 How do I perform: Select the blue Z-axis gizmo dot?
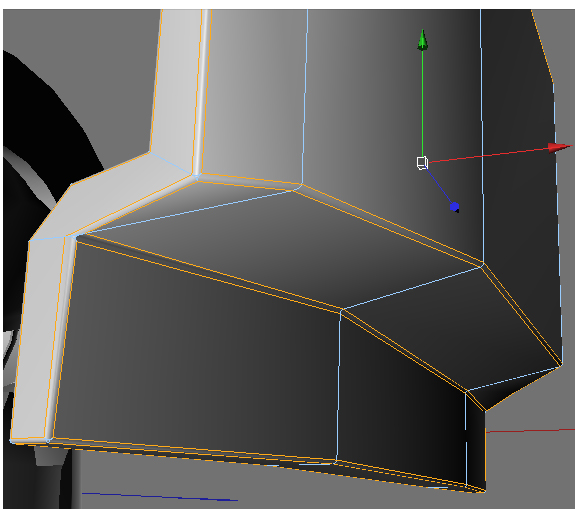coord(455,207)
